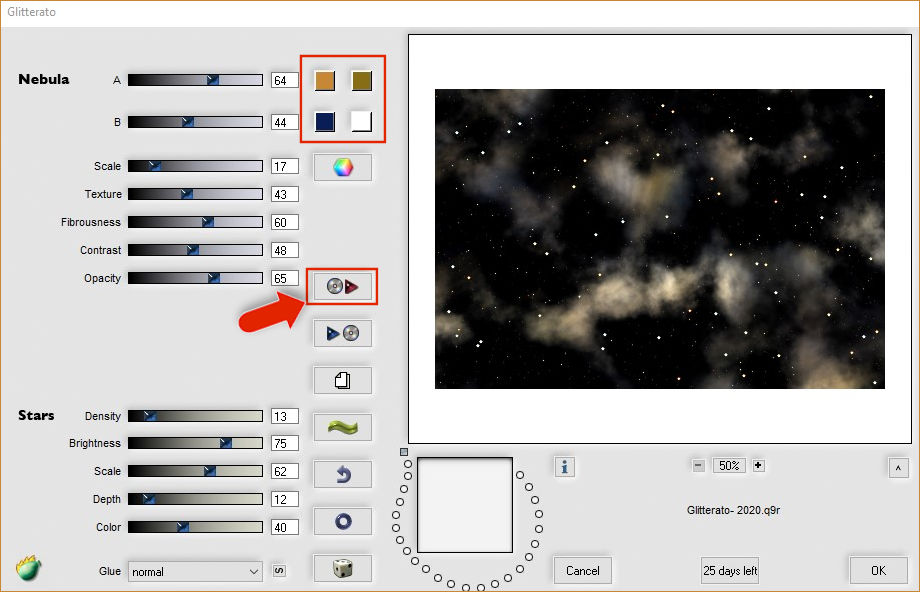
Task: Click the blue-arrow-and-disc preset button
Action: click(x=342, y=333)
